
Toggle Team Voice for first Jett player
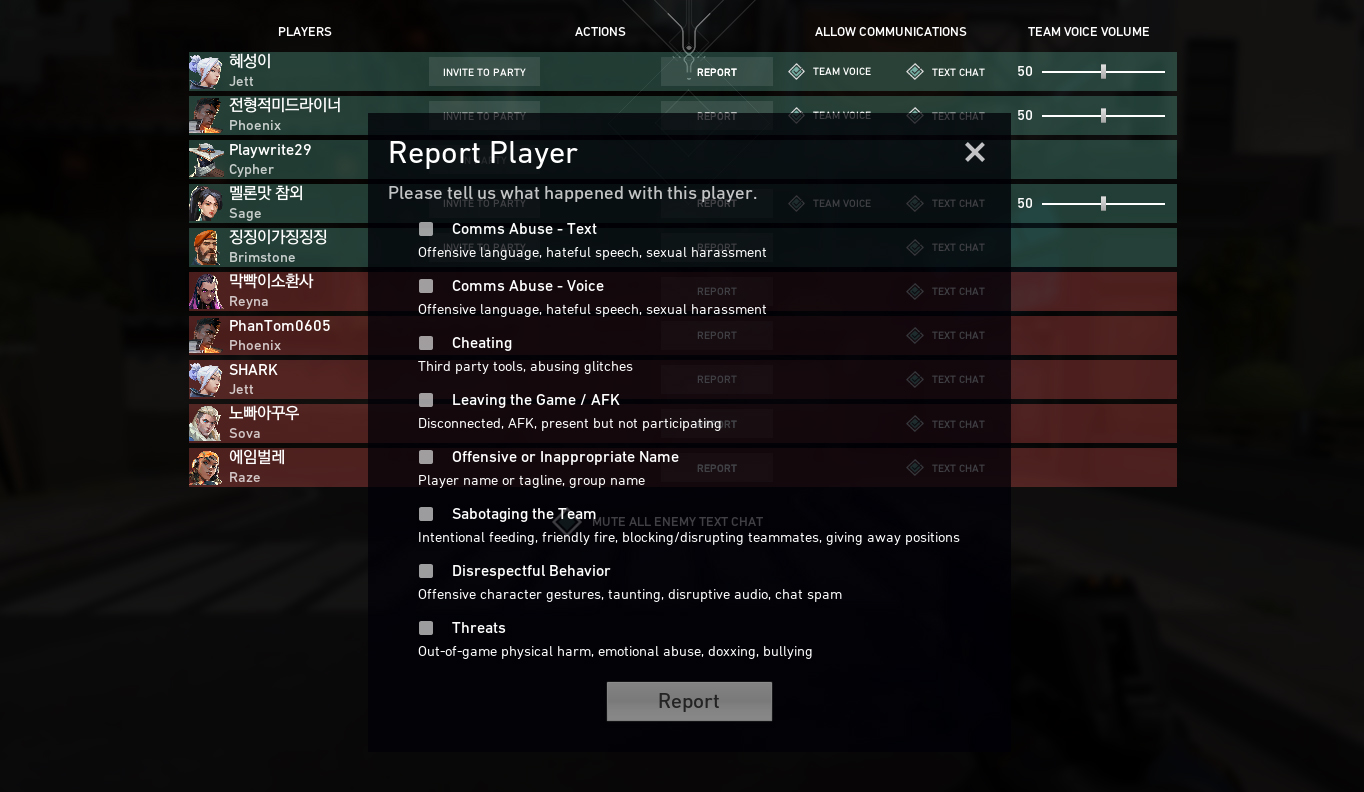tap(830, 72)
